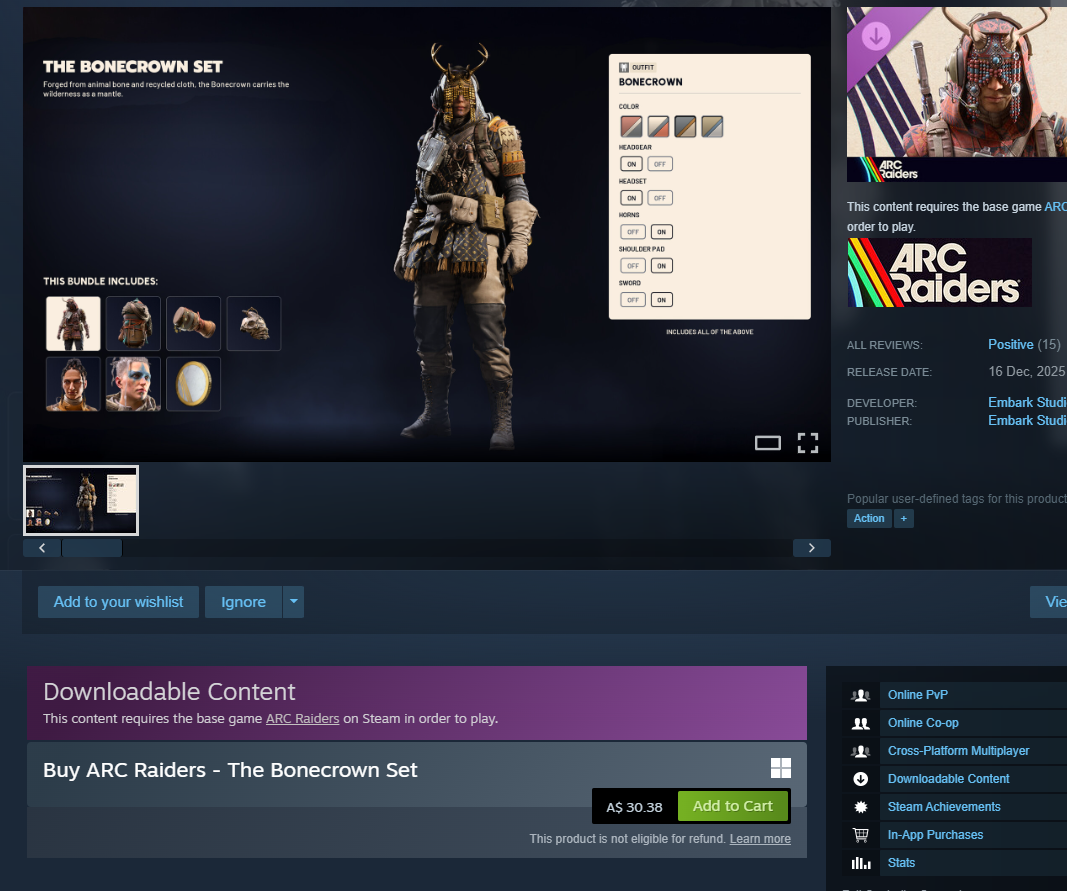Turn Headgear ON
The height and width of the screenshot is (891, 1067).
click(x=631, y=164)
